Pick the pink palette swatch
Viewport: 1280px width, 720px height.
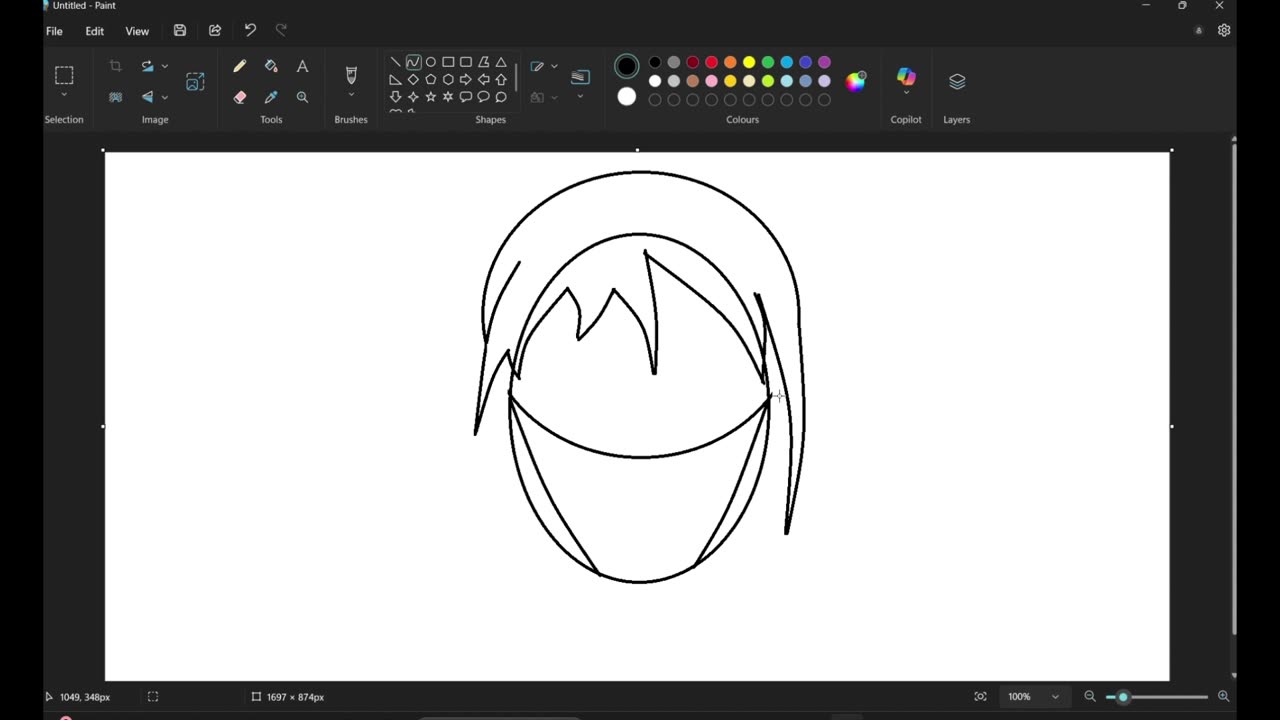pyautogui.click(x=711, y=81)
